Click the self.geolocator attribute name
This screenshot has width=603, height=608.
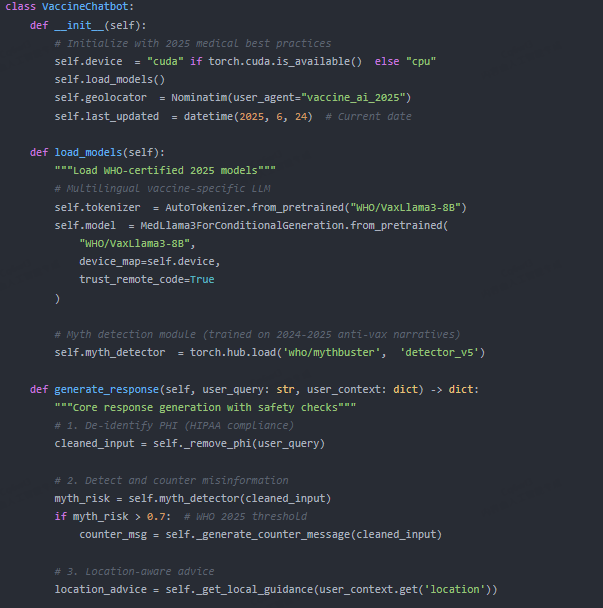[x=100, y=97]
